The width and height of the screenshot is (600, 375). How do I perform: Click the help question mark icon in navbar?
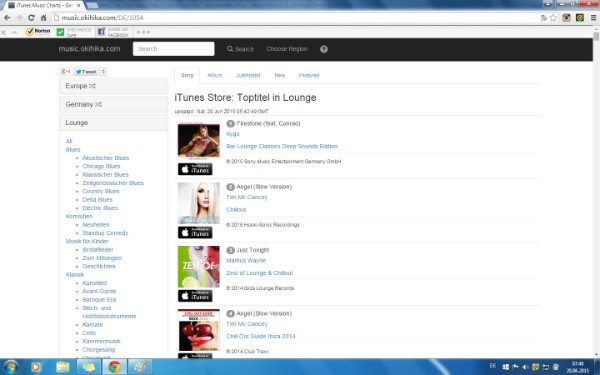click(324, 49)
